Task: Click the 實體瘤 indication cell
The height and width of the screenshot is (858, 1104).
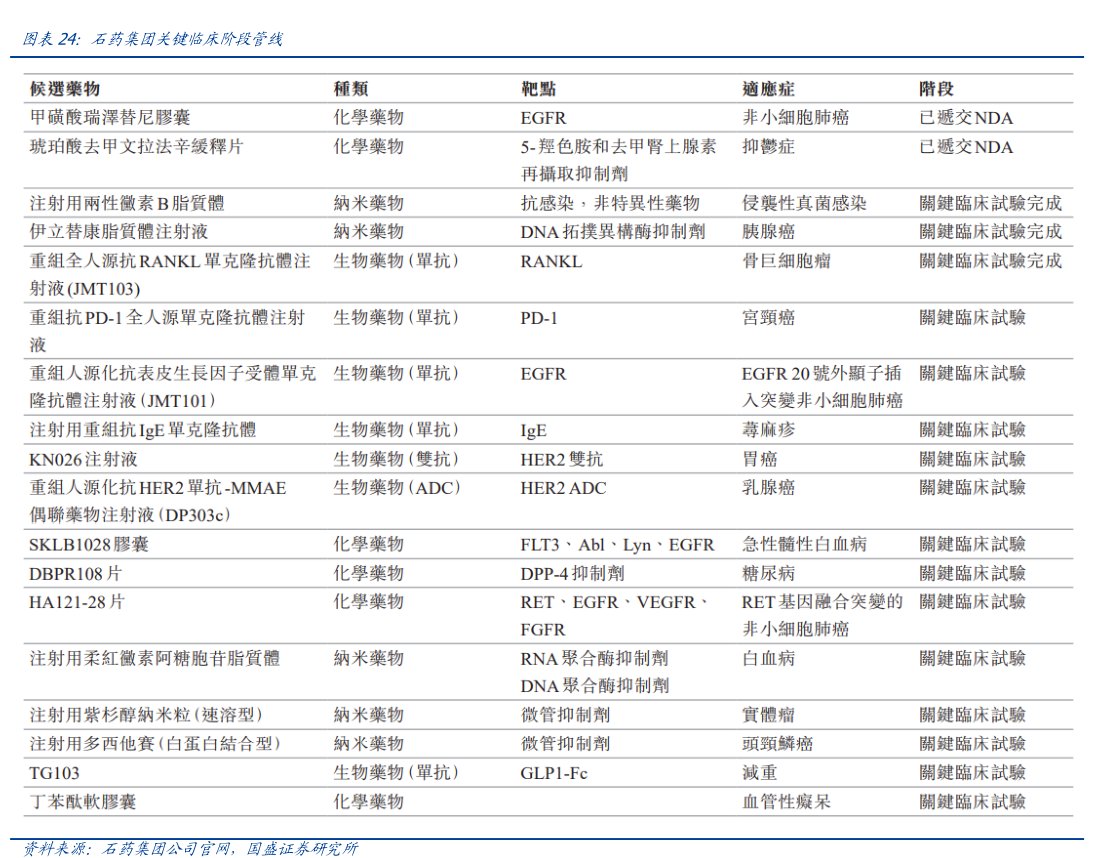Action: pyautogui.click(x=768, y=715)
